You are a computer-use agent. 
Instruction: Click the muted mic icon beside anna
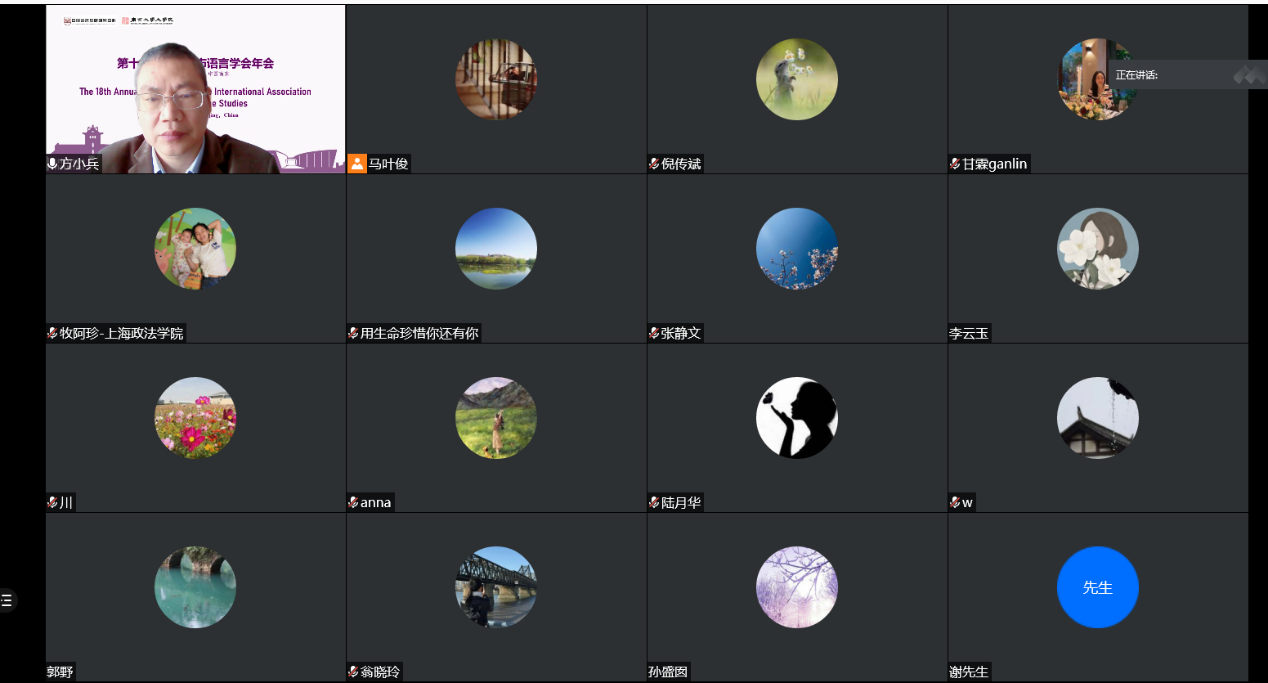pyautogui.click(x=353, y=503)
